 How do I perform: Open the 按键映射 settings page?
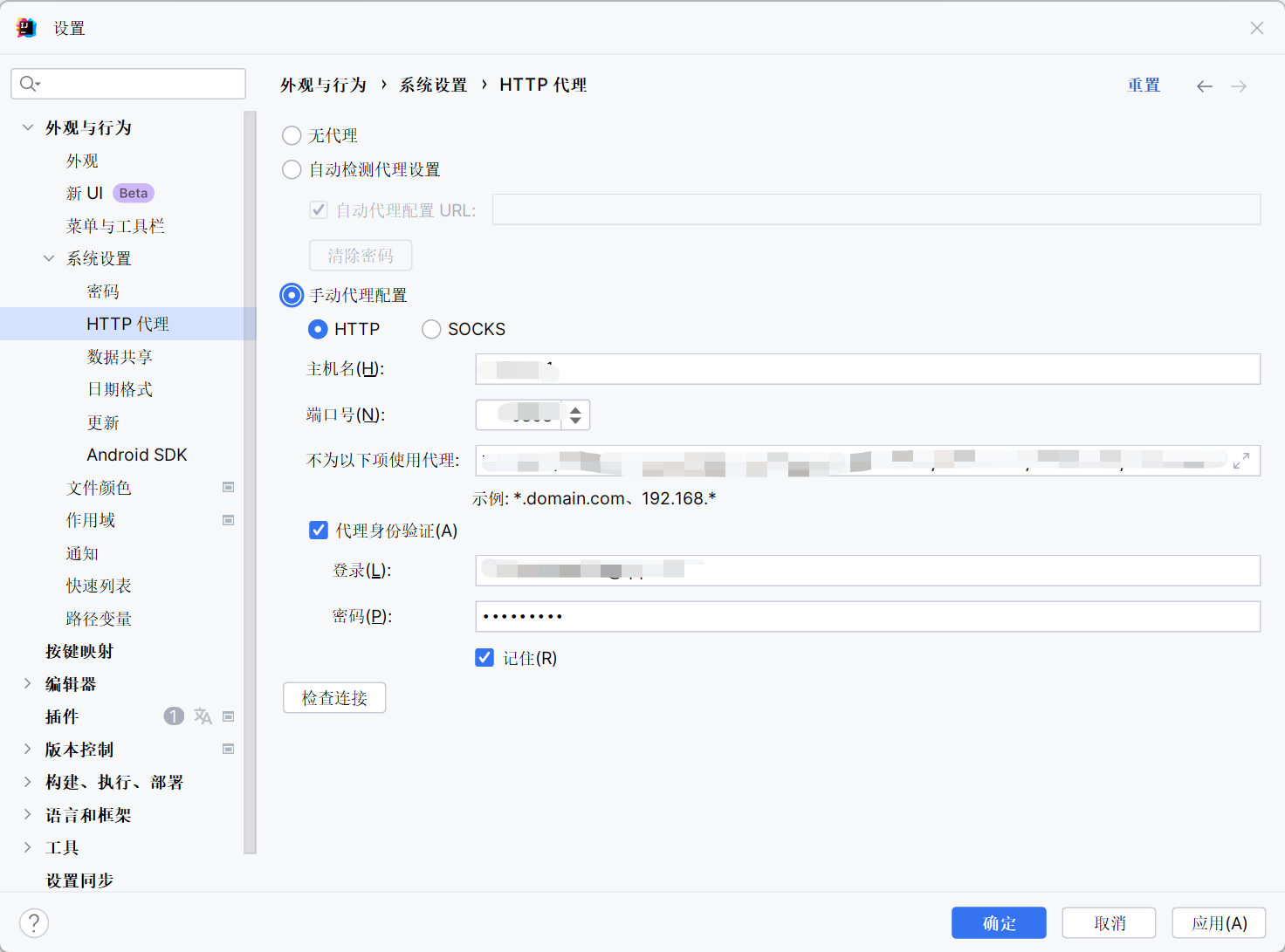point(79,651)
